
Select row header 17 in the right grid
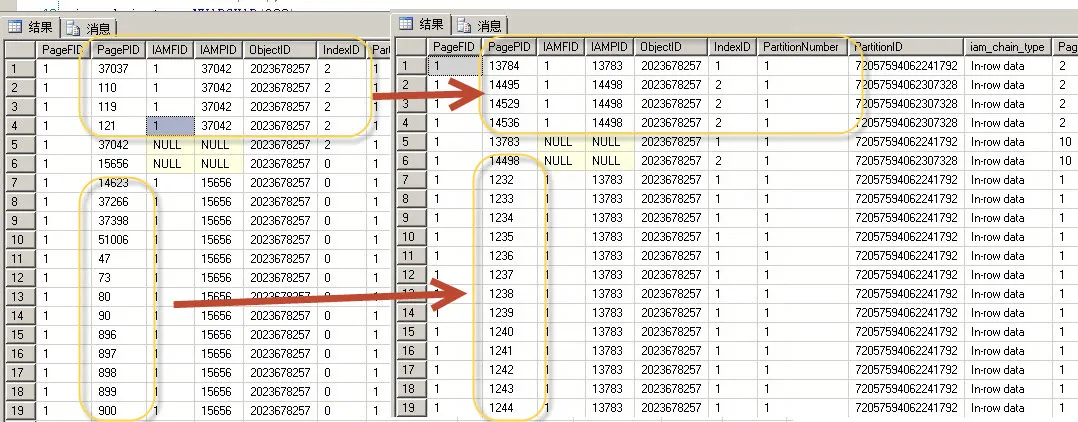411,369
